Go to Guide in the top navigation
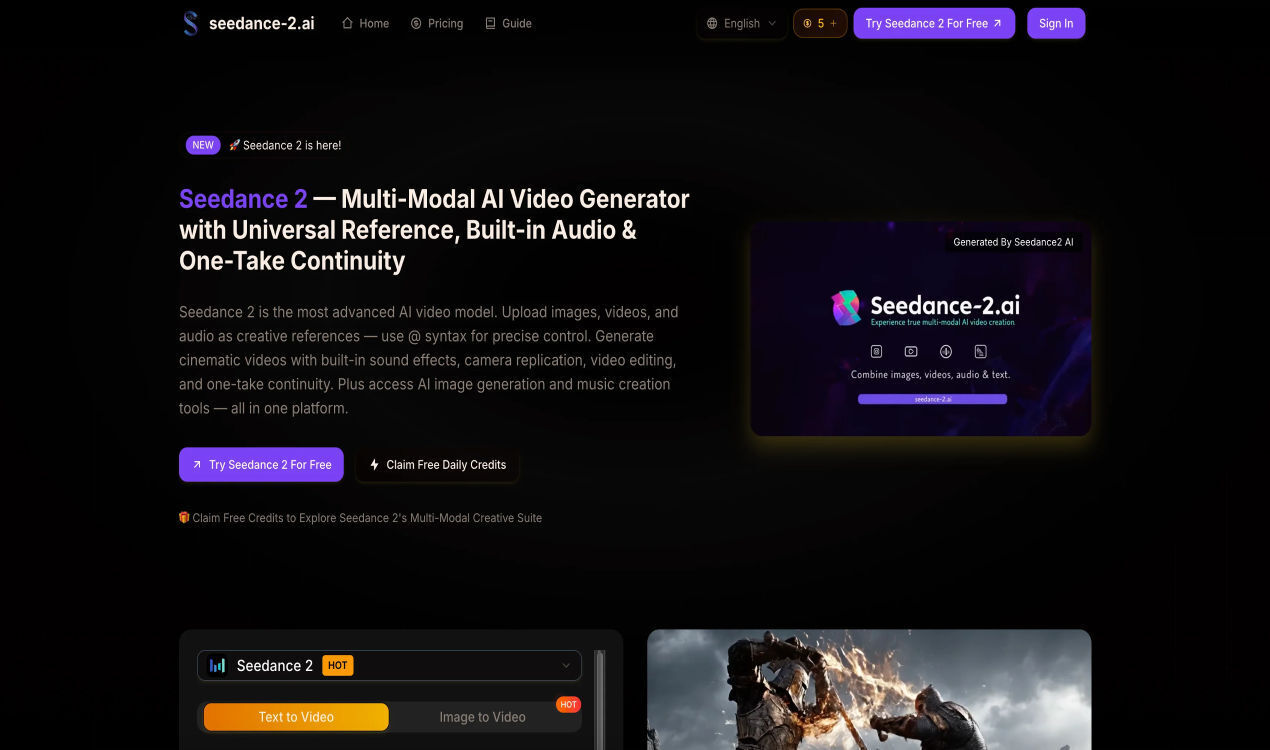Image resolution: width=1270 pixels, height=750 pixels. coord(516,23)
